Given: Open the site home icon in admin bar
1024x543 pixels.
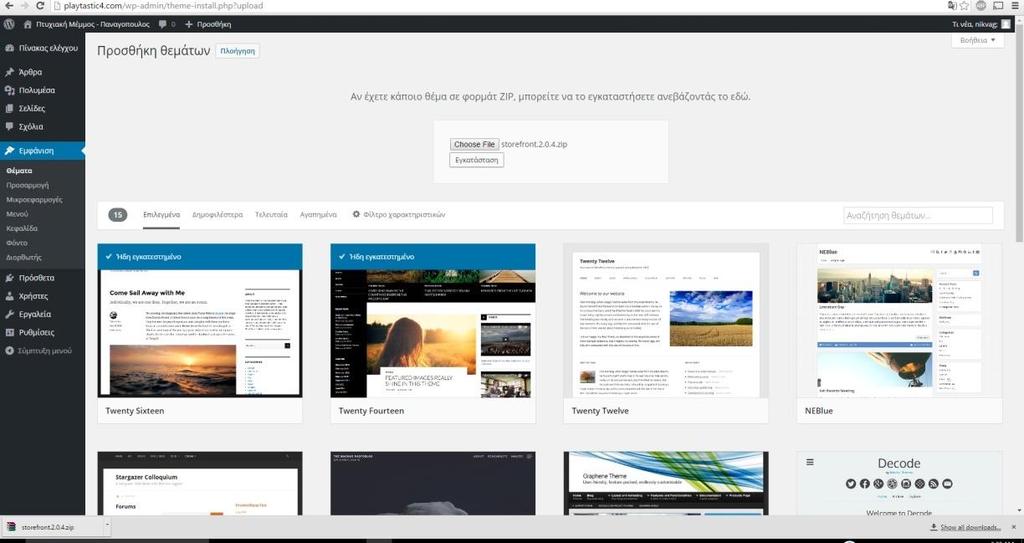Looking at the screenshot, I should pyautogui.click(x=27, y=24).
